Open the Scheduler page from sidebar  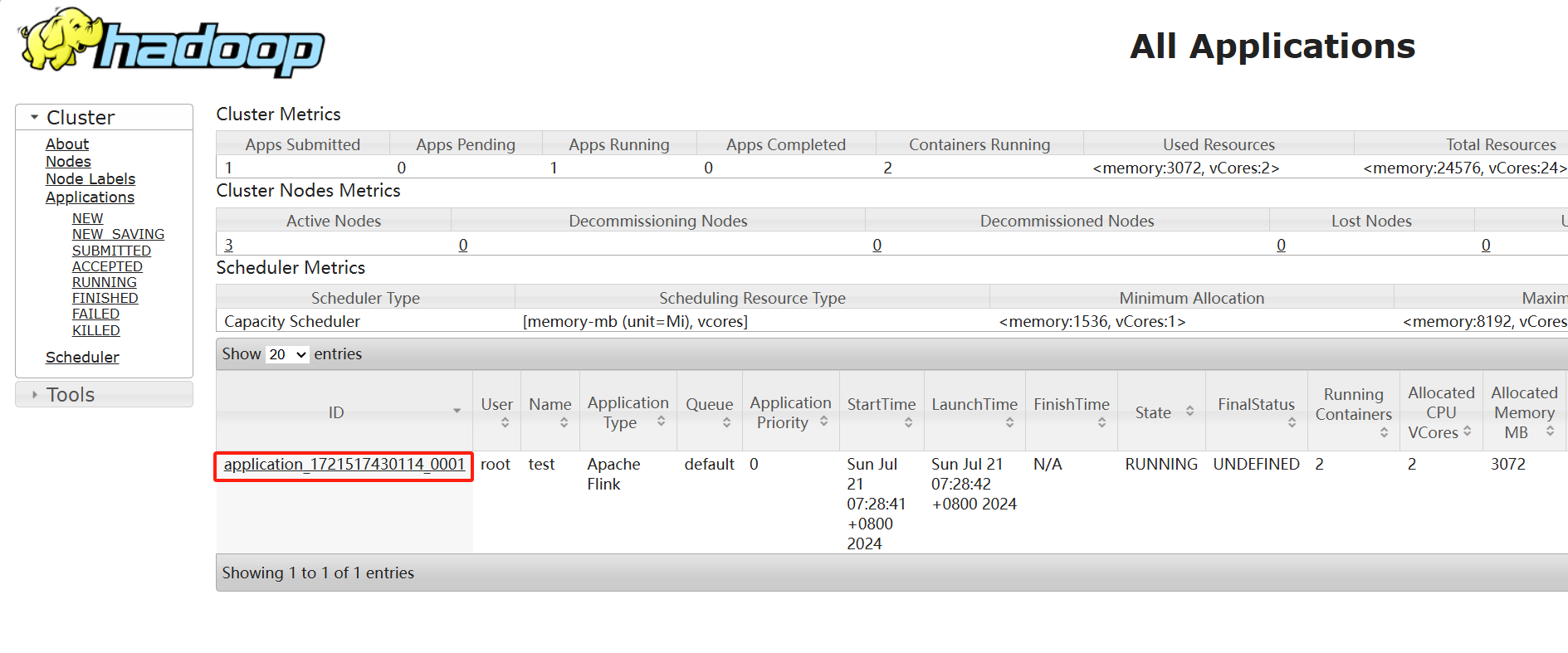82,358
